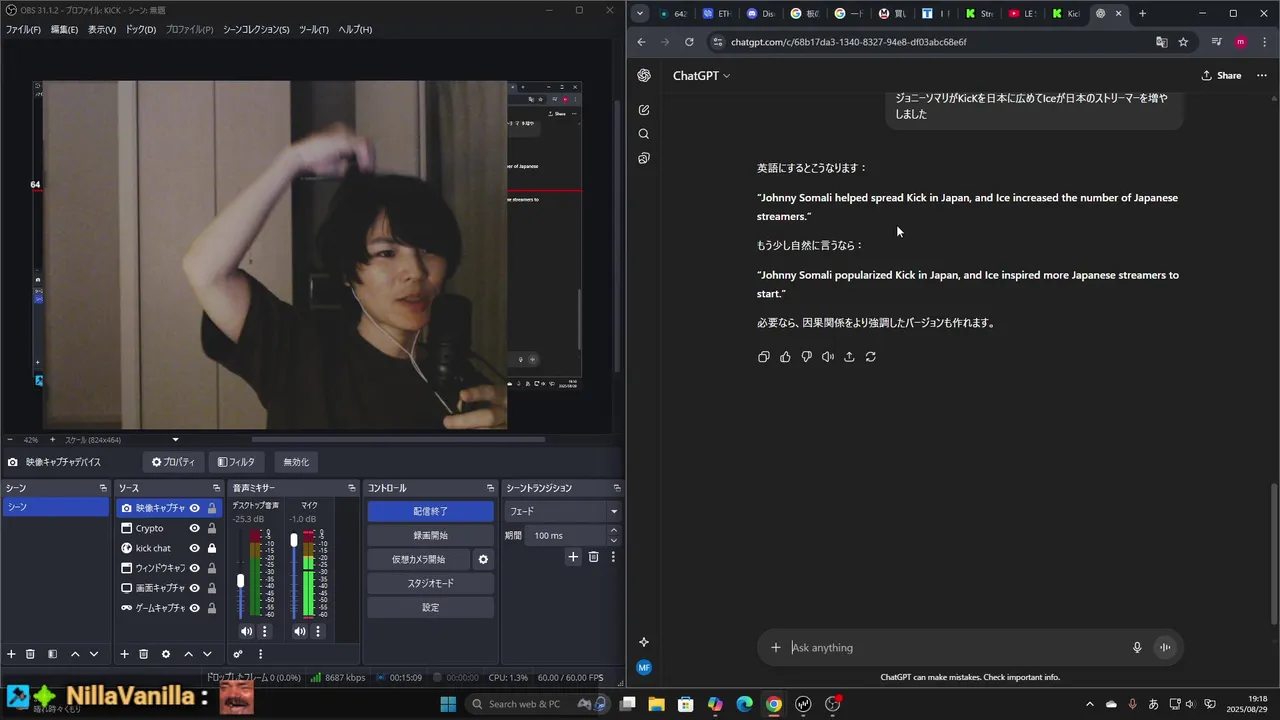1280x720 pixels.
Task: Open source プロパティ properties button
Action: [173, 462]
